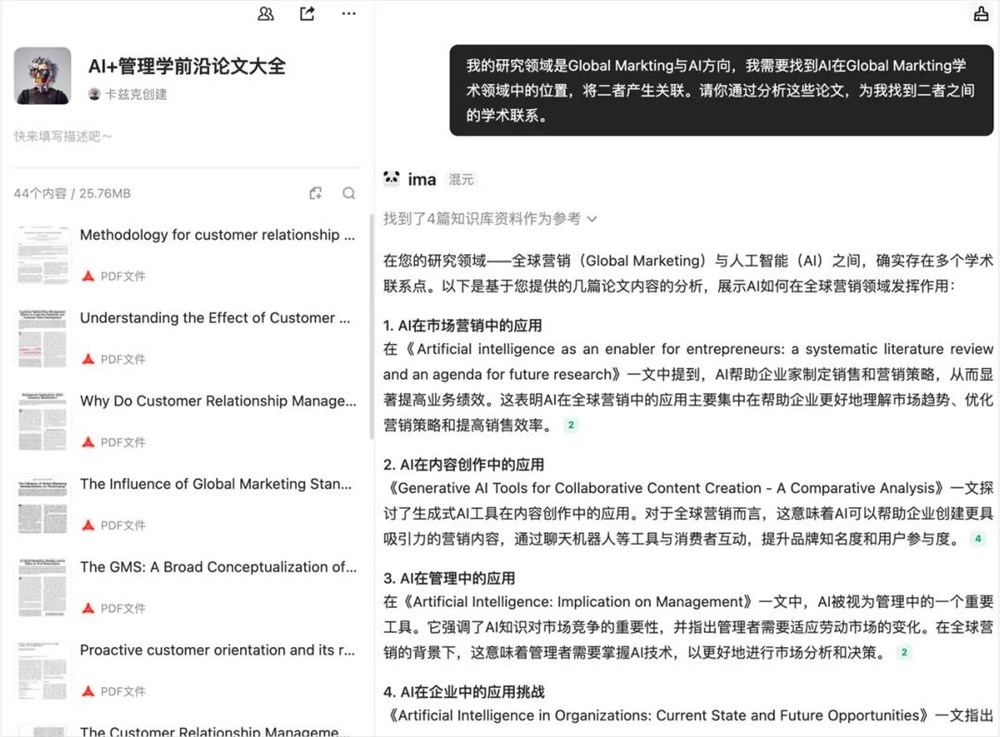Click the 卡兹克创建 creator label
The image size is (1000, 737).
click(x=130, y=92)
